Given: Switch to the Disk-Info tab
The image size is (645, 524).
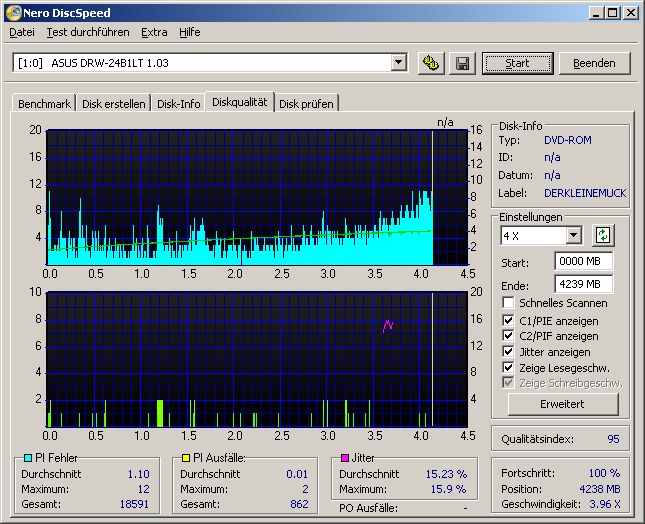Looking at the screenshot, I should coord(179,104).
